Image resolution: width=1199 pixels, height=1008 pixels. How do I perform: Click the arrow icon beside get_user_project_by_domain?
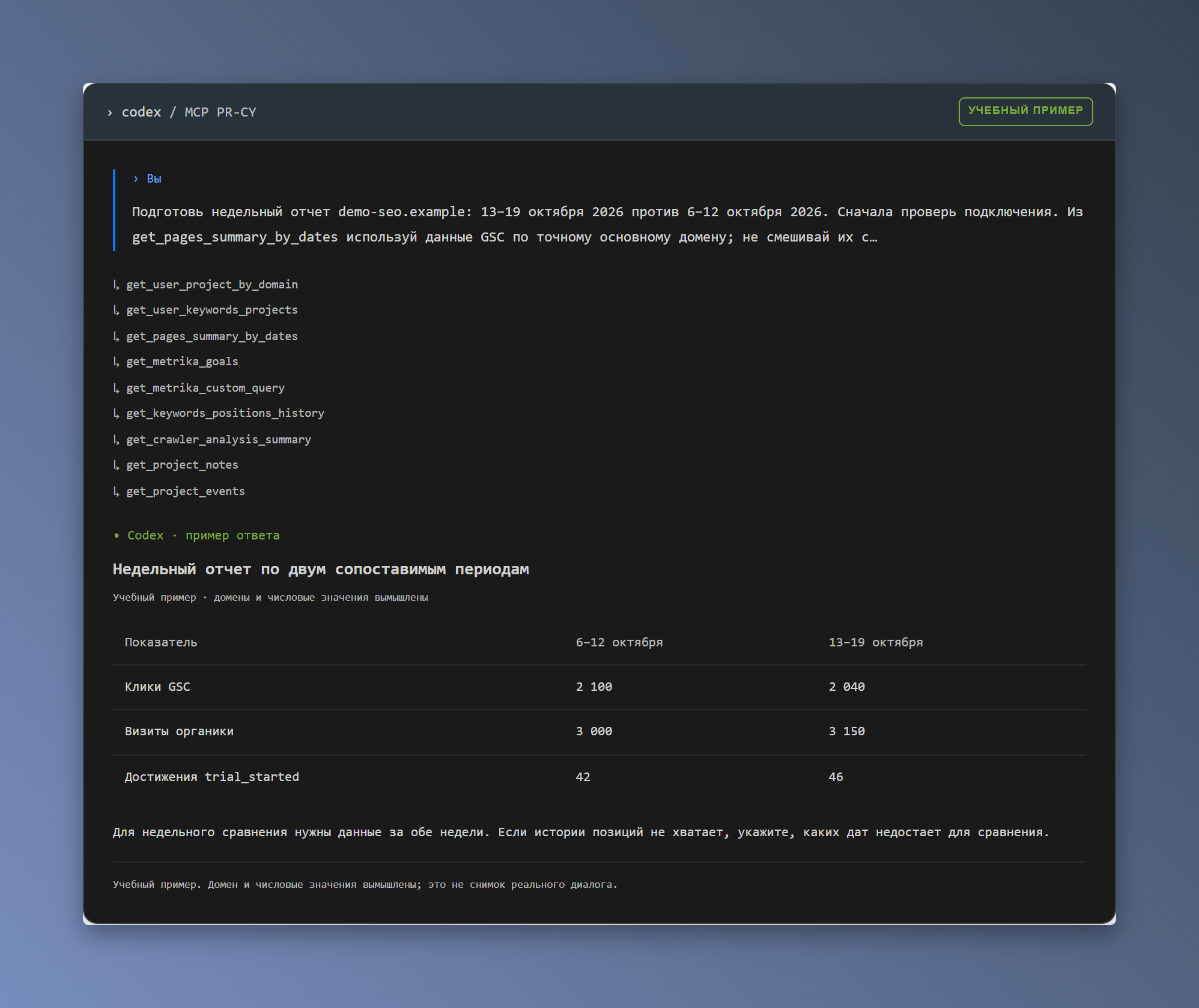coord(117,284)
